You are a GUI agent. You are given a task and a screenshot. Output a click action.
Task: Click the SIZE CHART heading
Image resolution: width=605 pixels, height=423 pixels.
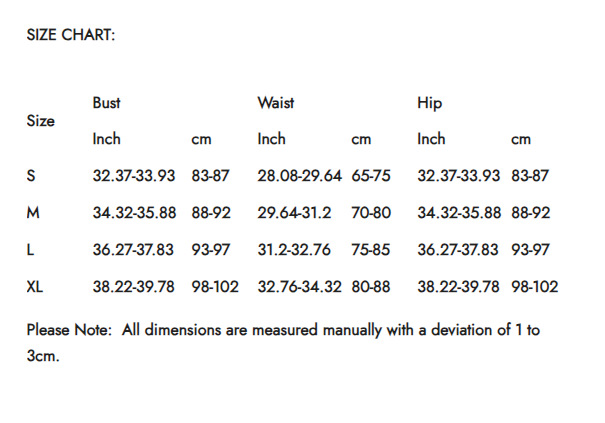click(x=71, y=35)
